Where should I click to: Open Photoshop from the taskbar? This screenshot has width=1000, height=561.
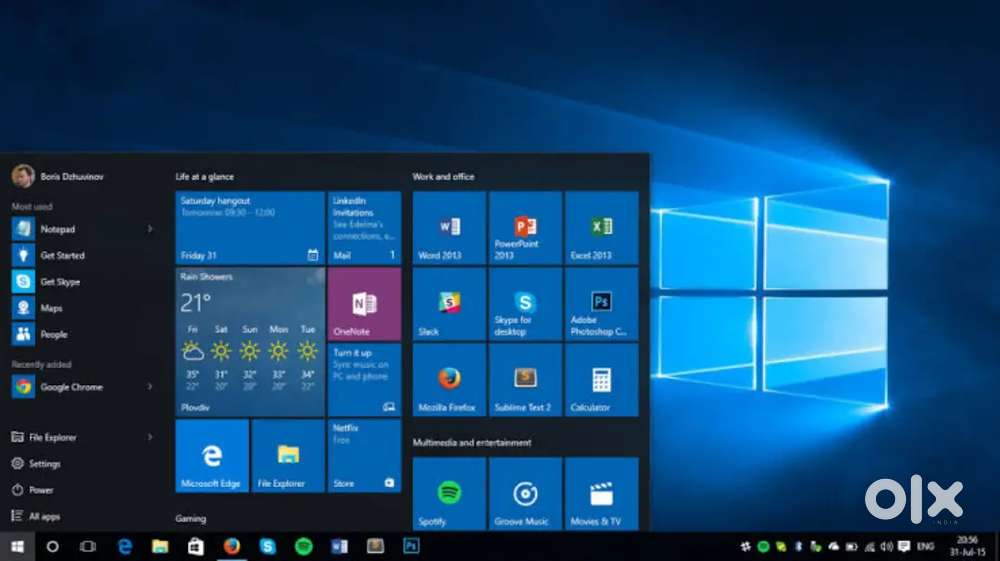411,546
